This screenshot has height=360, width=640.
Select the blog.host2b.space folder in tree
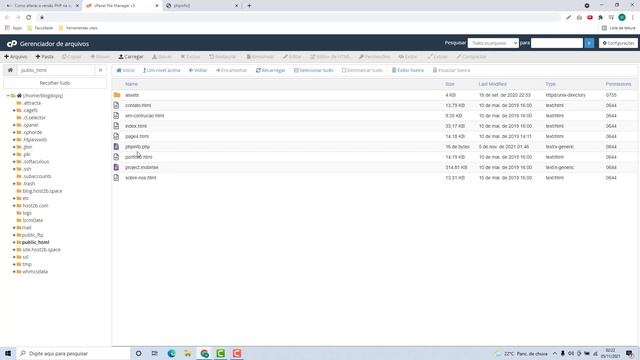pos(42,191)
